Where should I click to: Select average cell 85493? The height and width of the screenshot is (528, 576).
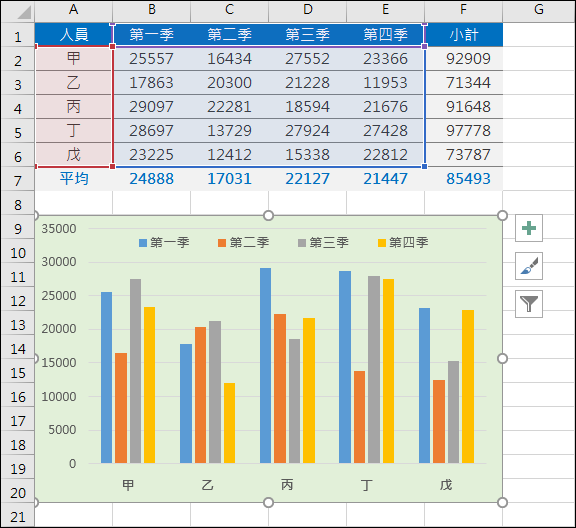[464, 179]
